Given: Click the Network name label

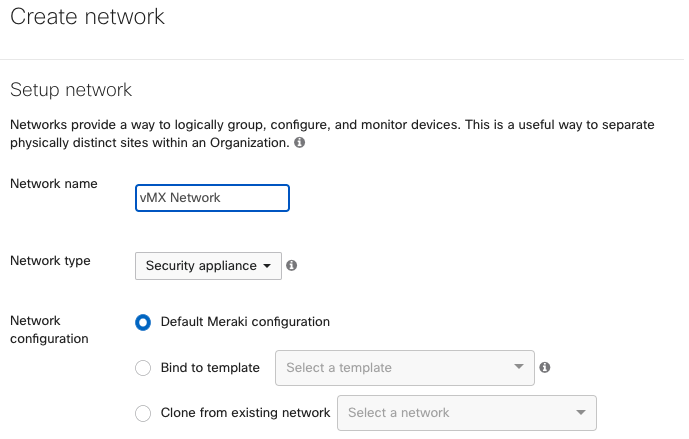Looking at the screenshot, I should pos(54,184).
